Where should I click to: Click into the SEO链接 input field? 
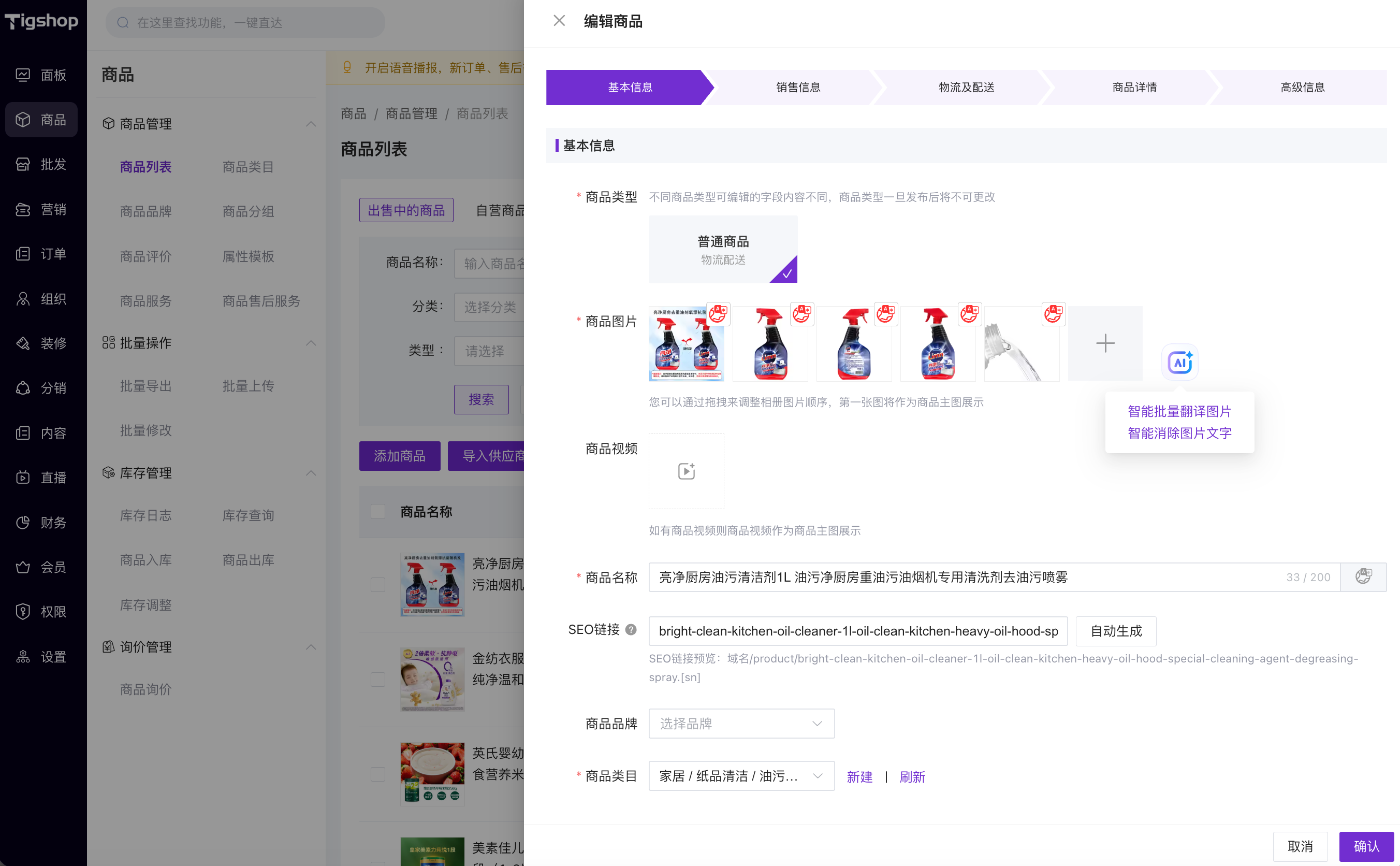pos(858,631)
